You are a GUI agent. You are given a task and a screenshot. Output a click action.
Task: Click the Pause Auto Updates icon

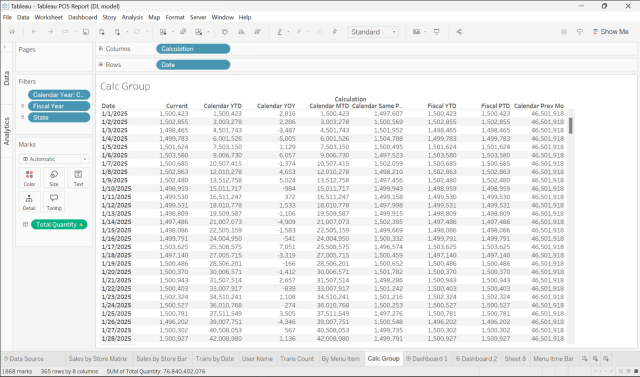(x=118, y=32)
